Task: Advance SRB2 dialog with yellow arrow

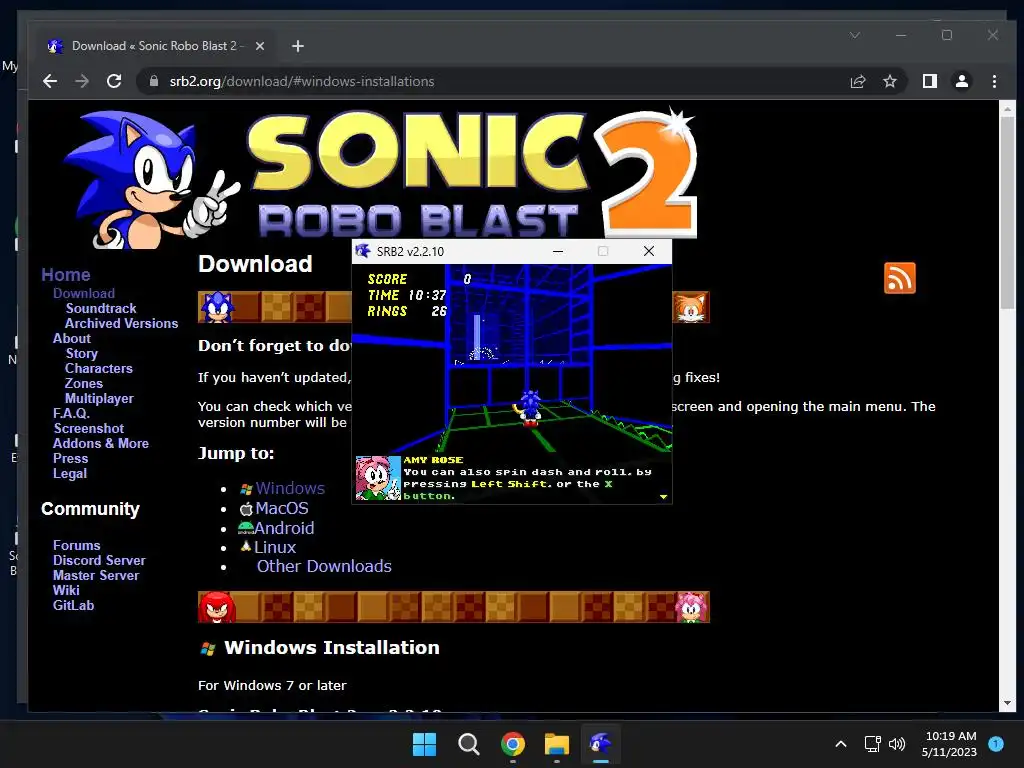Action: point(663,497)
